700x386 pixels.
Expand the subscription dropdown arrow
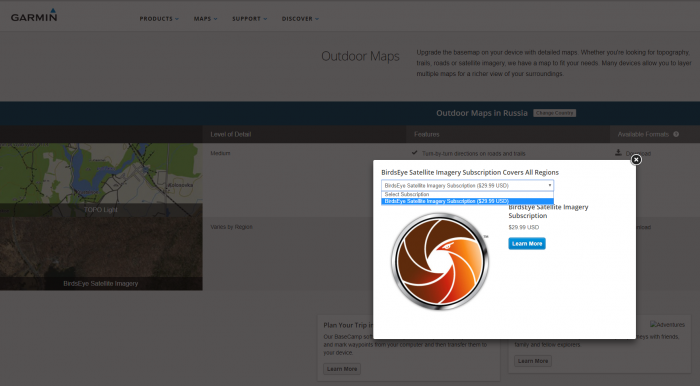550,185
